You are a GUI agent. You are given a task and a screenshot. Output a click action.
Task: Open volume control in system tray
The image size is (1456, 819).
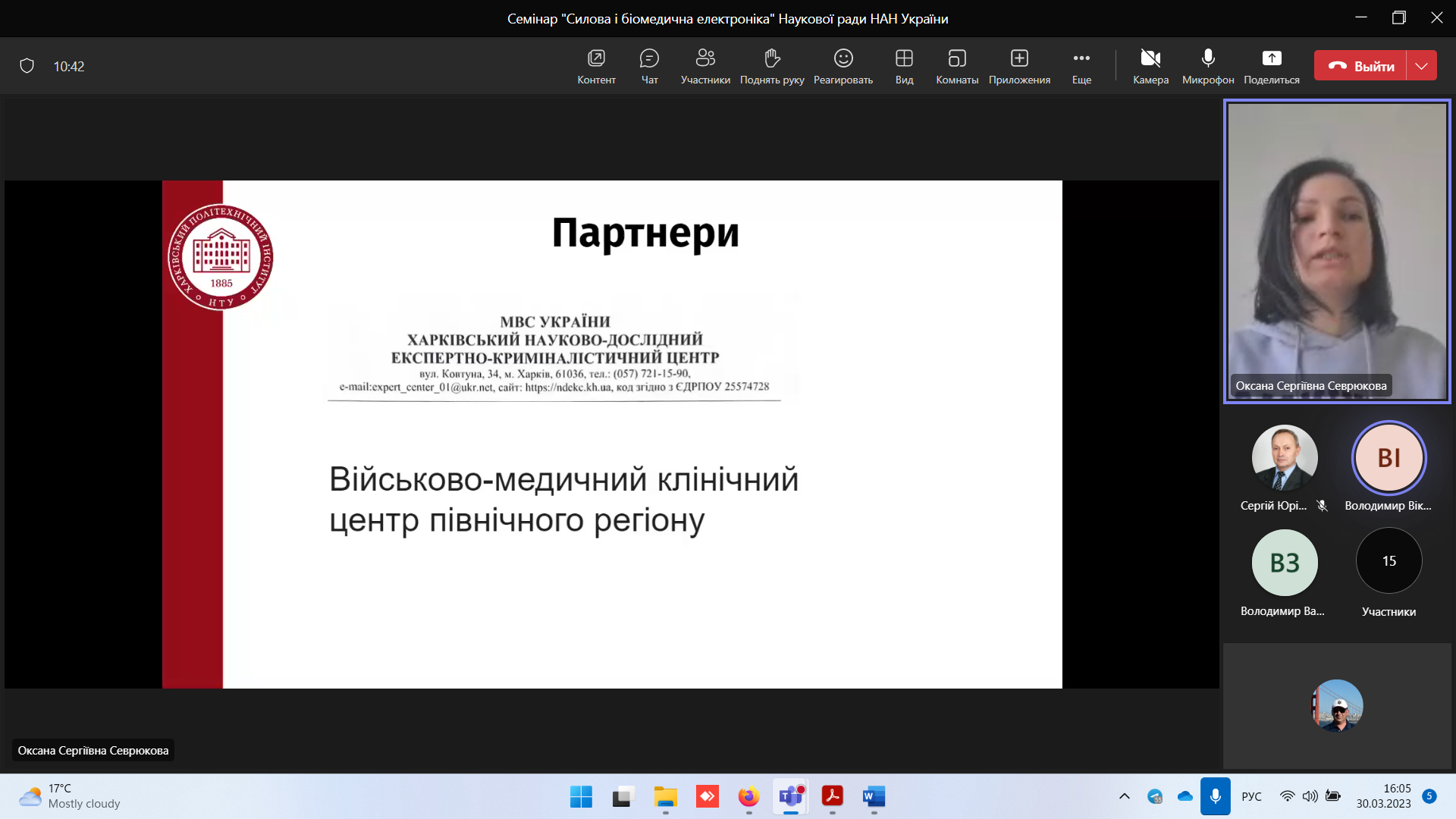coord(1310,796)
